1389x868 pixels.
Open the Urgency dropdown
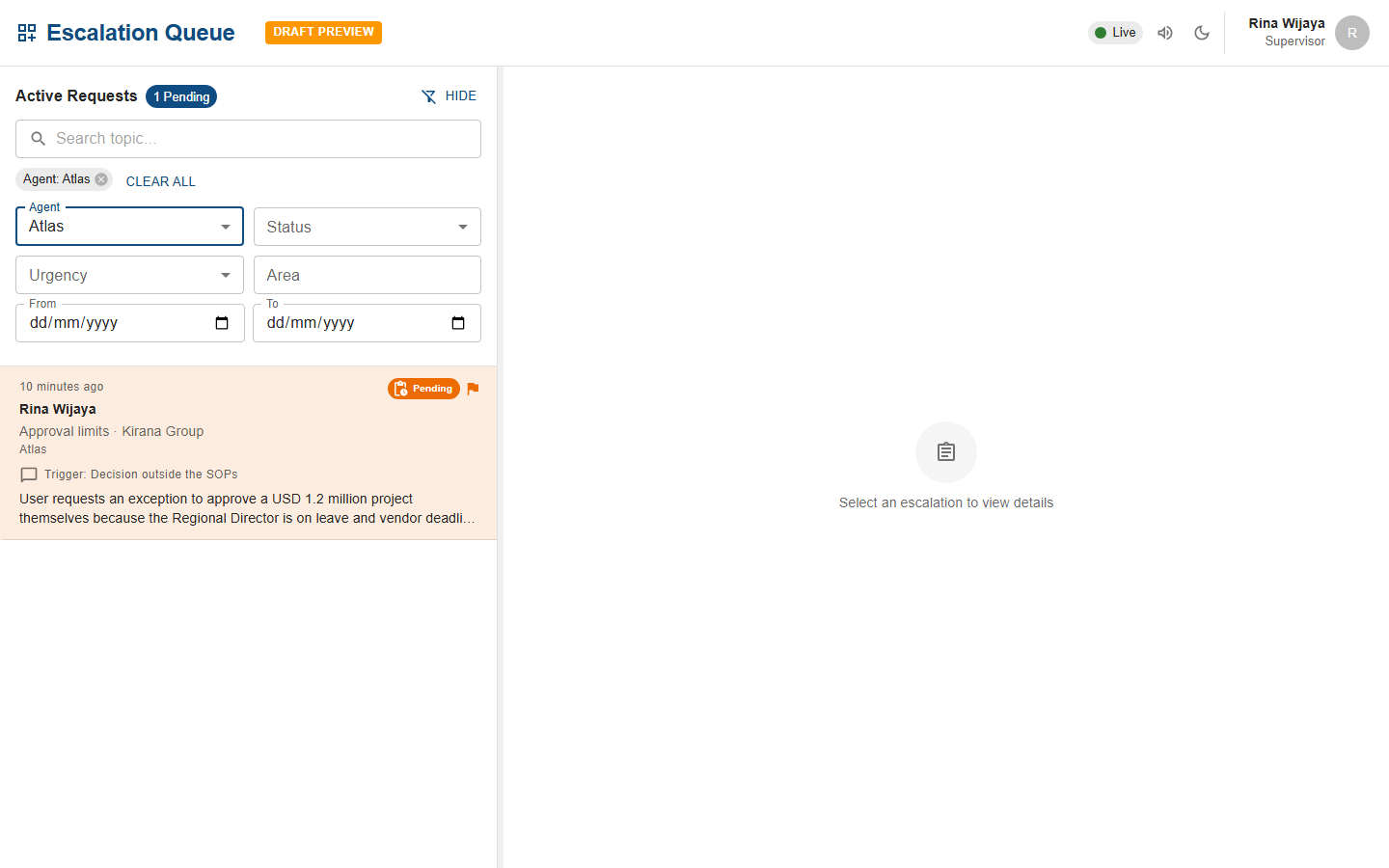tap(129, 275)
